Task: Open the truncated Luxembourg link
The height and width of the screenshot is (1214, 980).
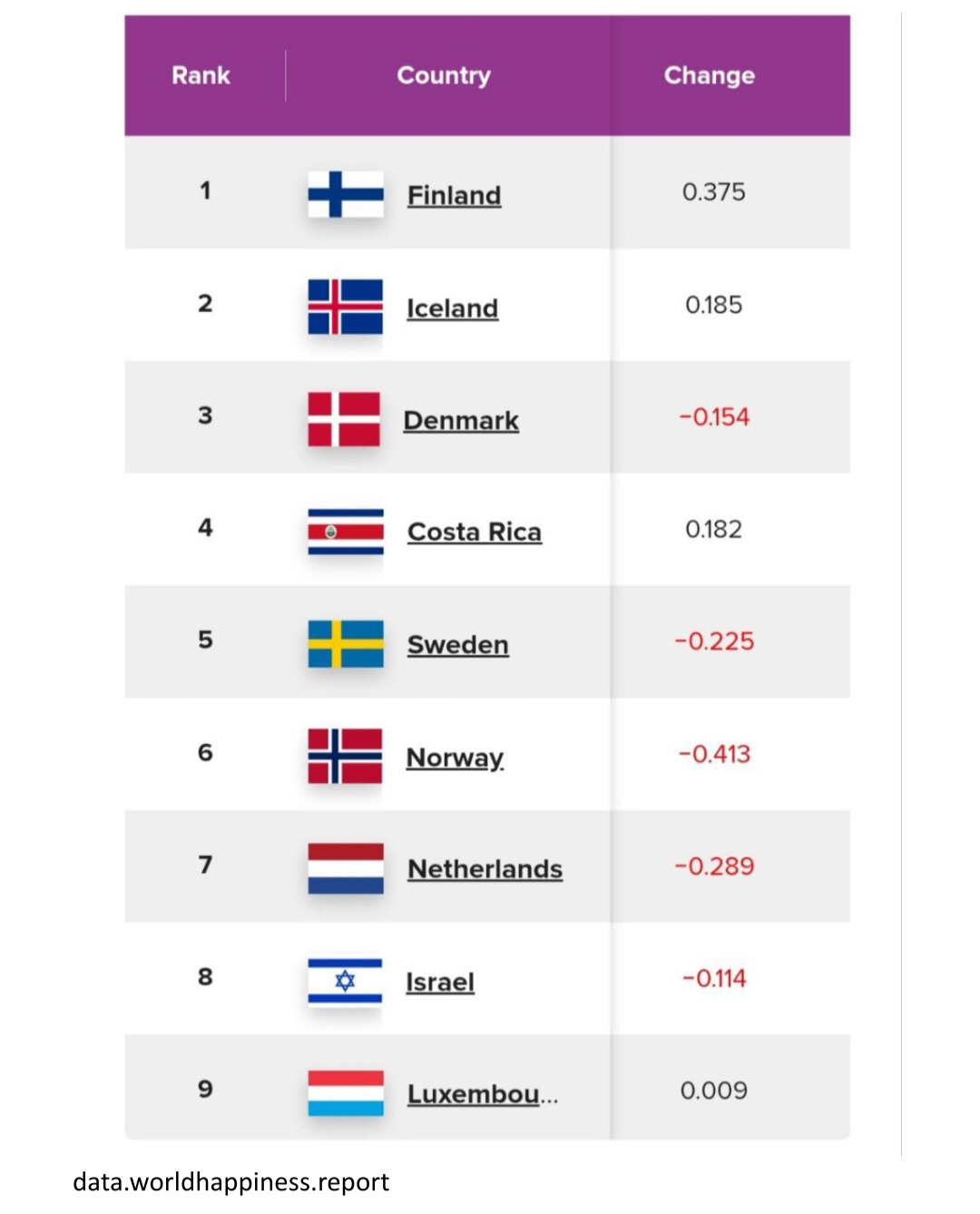Action: point(482,1094)
